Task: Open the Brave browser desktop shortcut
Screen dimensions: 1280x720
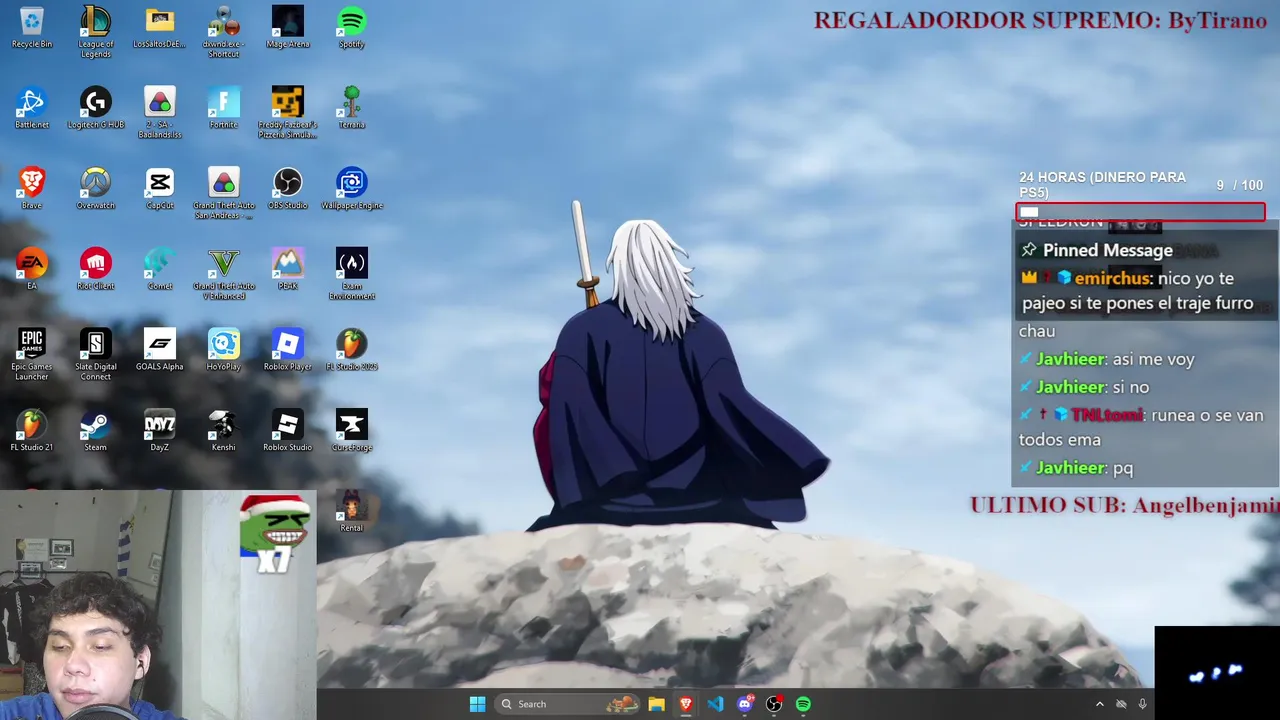Action: (32, 189)
